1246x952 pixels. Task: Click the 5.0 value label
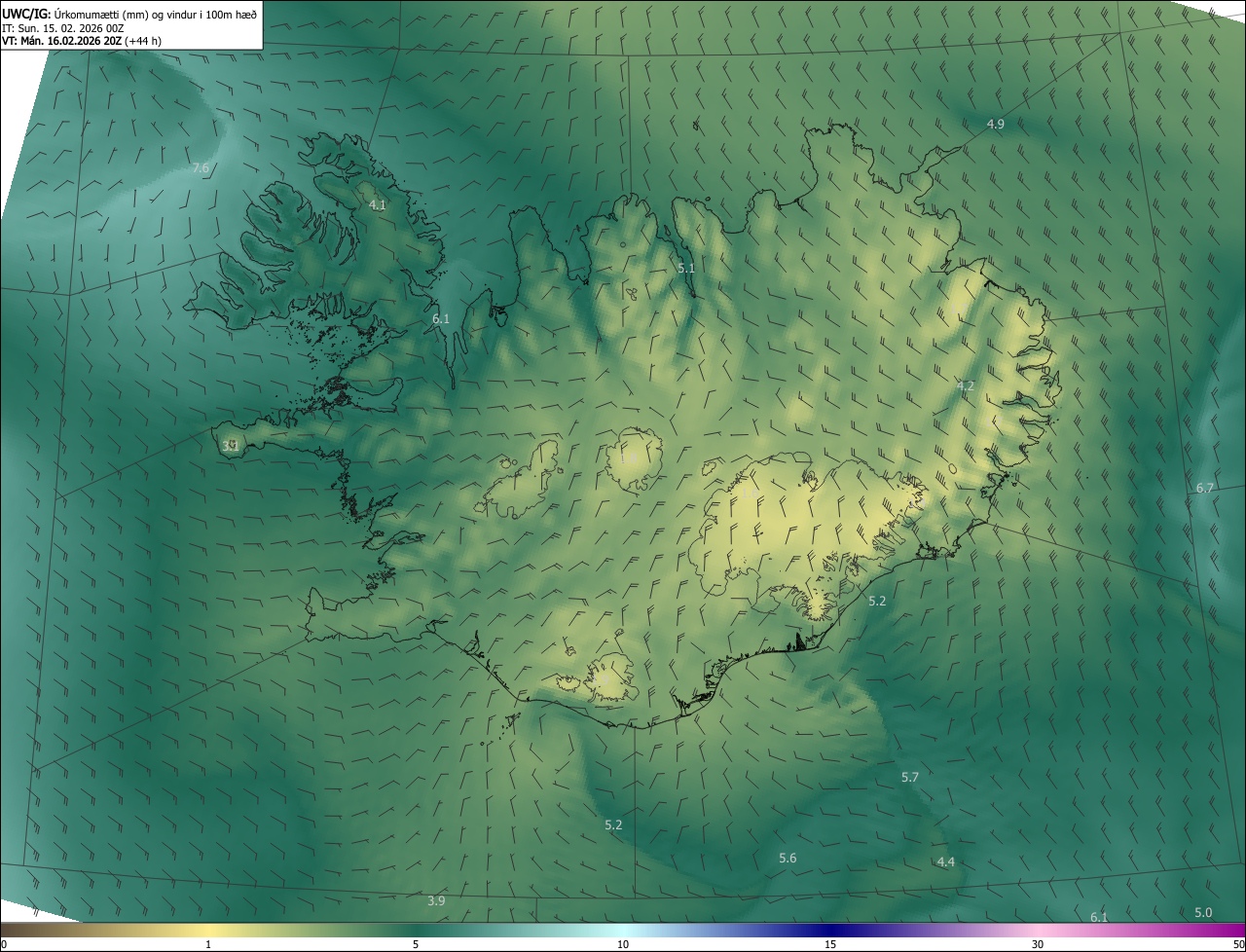point(1203,912)
